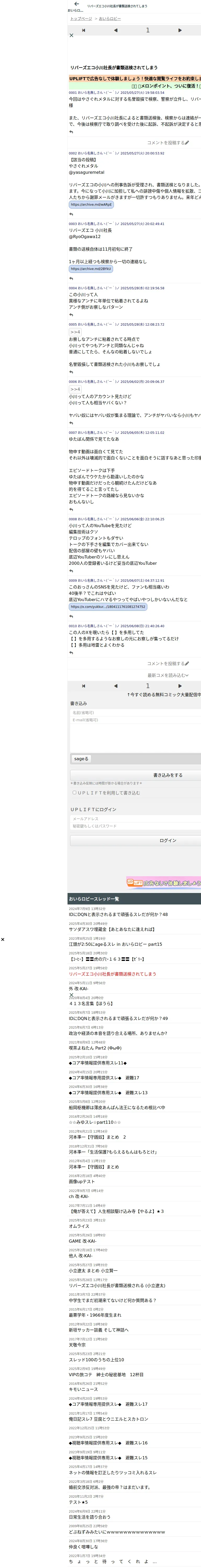Image resolution: width=201 pixels, height=1568 pixels.
Task: Open the archive.md/wARpE link in post 0002
Action: coord(91,205)
